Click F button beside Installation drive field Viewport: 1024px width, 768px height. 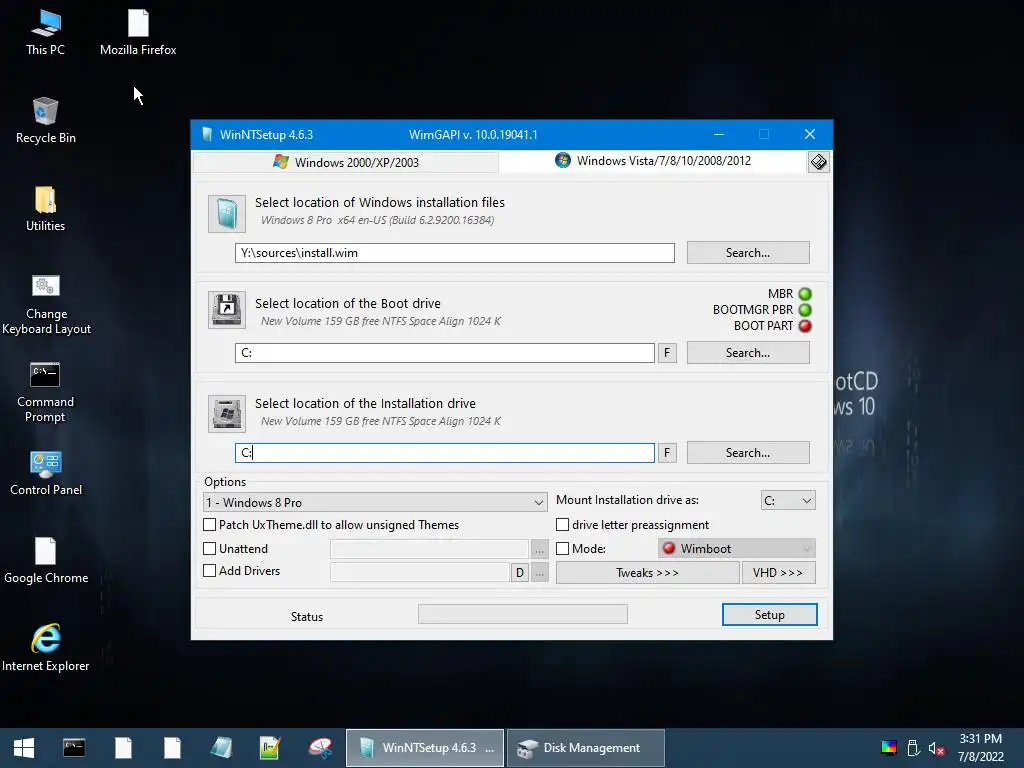click(x=667, y=453)
